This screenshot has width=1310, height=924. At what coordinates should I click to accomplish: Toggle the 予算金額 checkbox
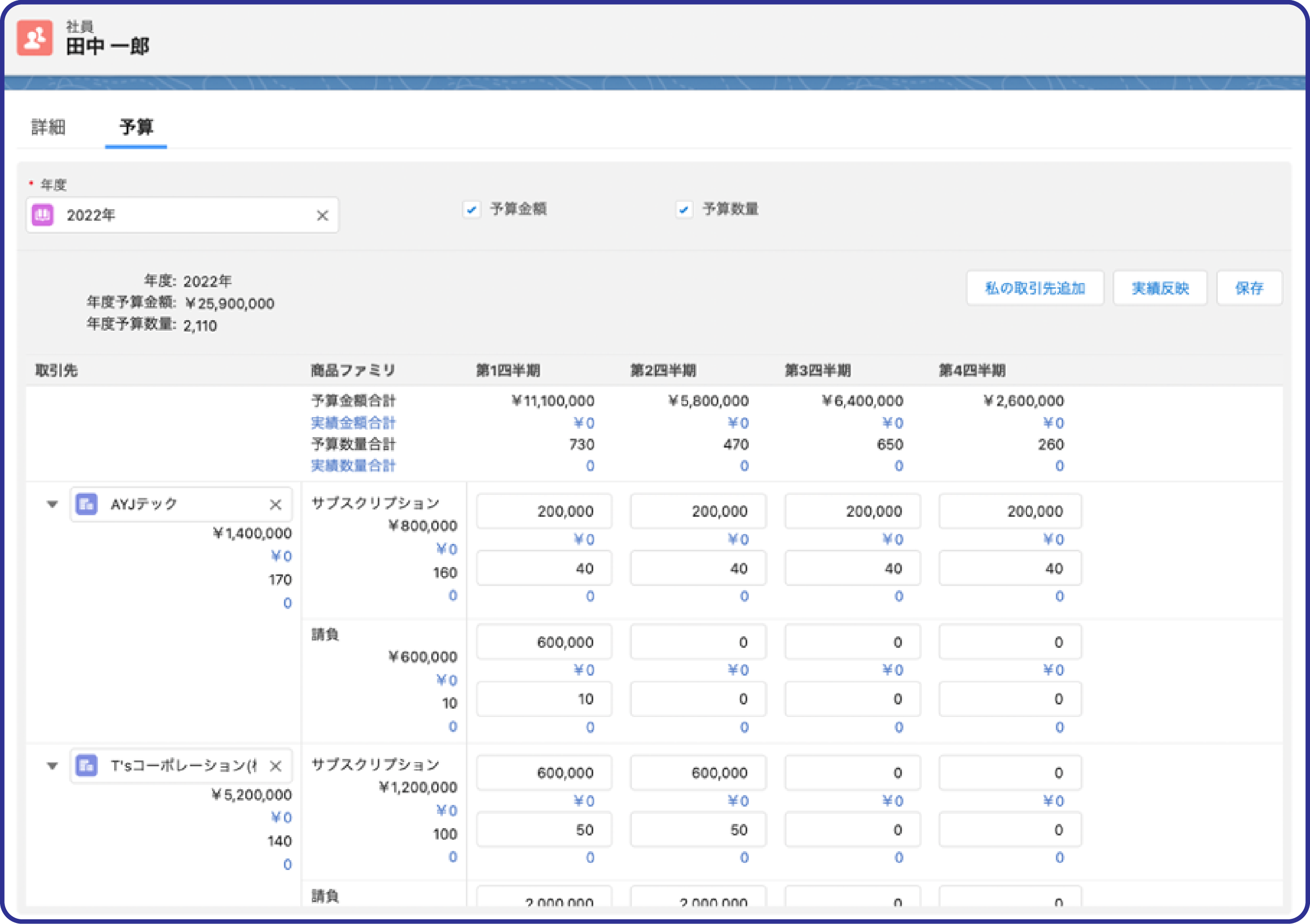471,210
